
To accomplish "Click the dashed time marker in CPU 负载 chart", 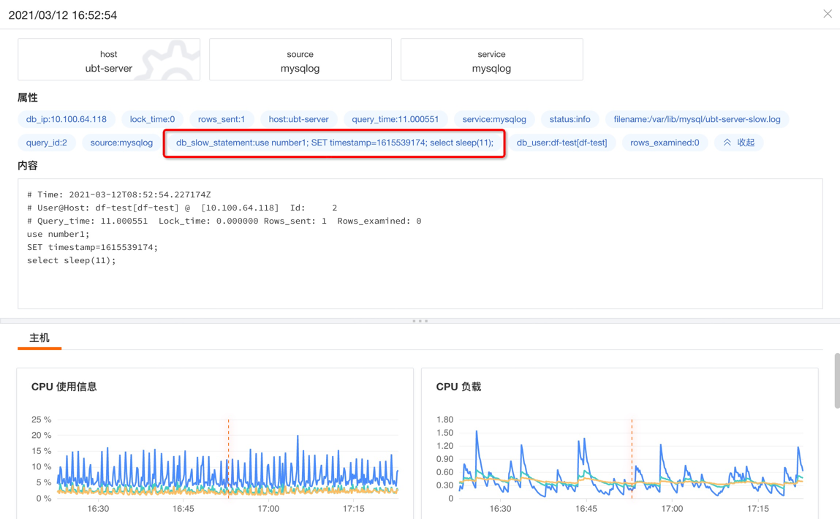I will 632,458.
